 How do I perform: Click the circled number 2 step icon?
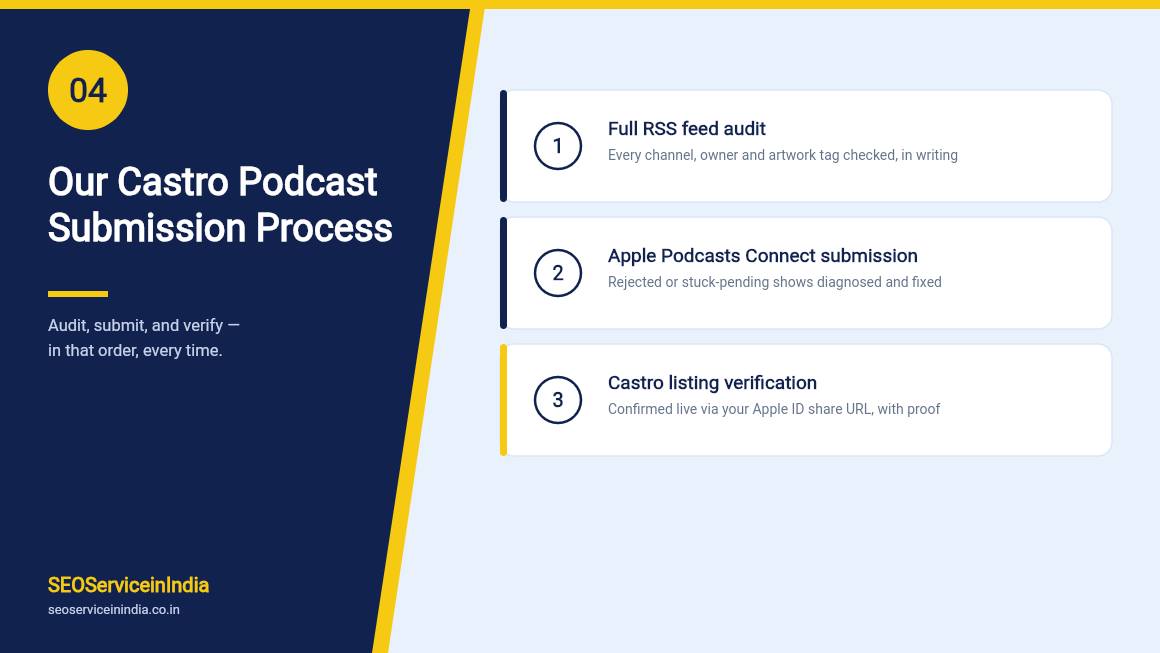558,273
